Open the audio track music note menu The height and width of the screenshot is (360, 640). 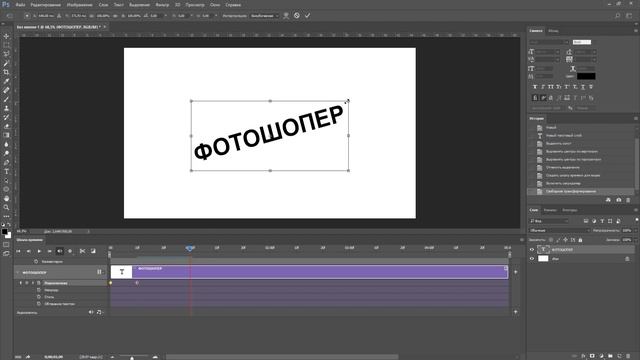coord(99,312)
